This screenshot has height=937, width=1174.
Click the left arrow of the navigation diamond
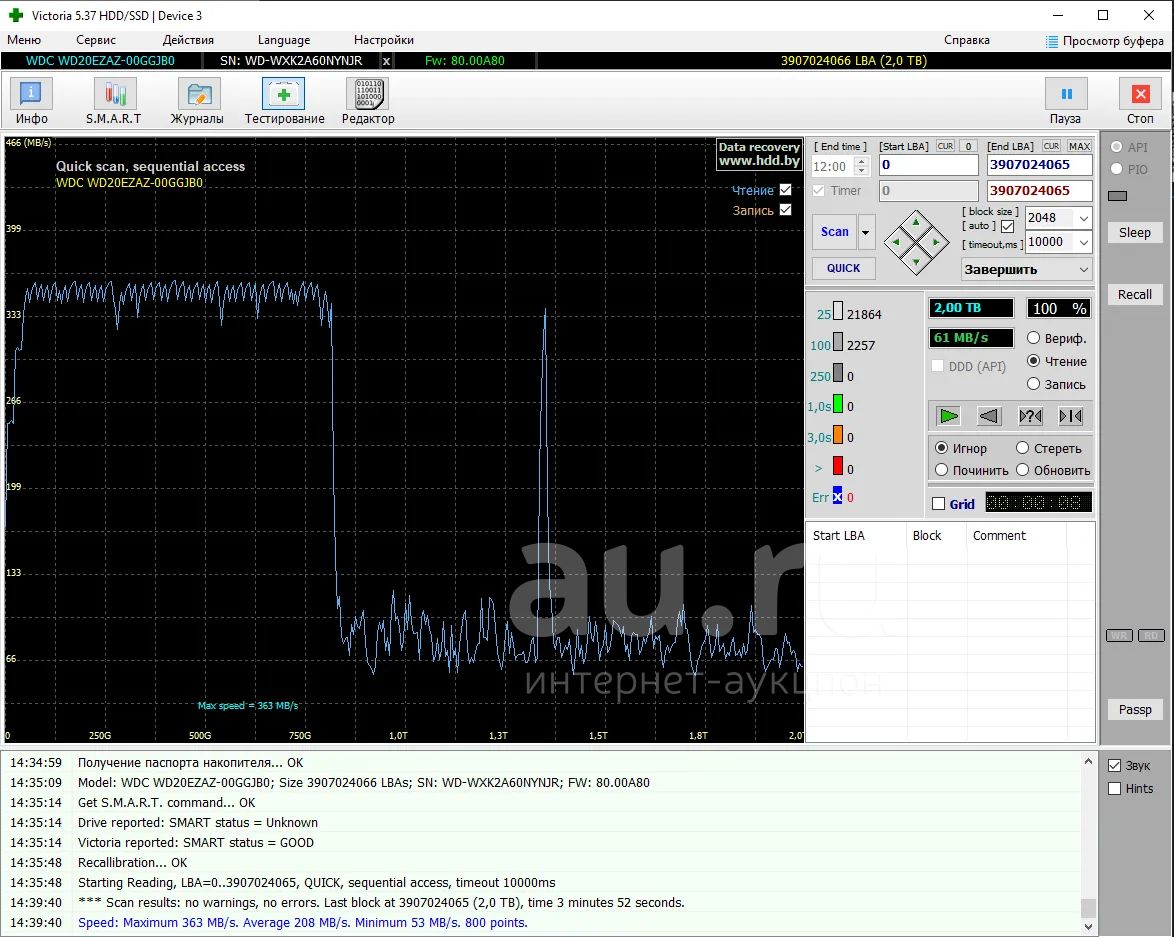point(895,242)
